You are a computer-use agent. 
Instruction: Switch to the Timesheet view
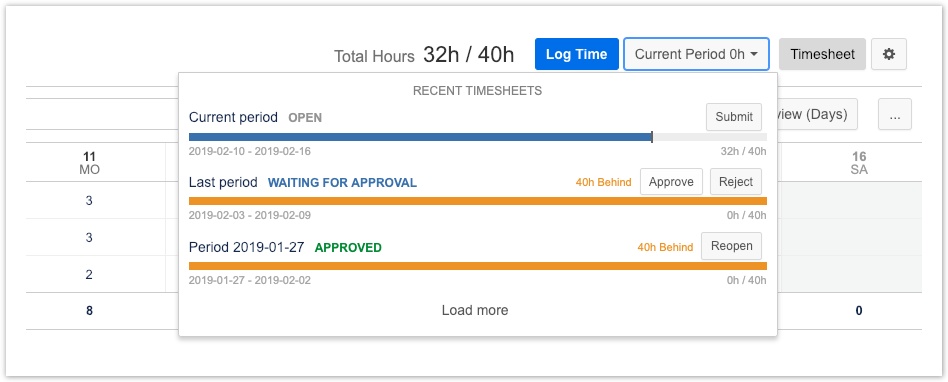(x=822, y=54)
